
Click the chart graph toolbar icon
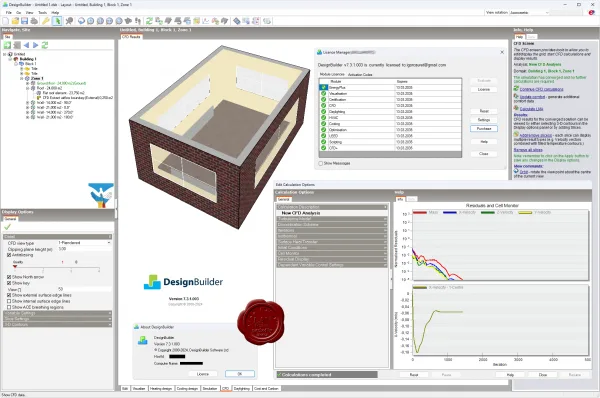206,21
